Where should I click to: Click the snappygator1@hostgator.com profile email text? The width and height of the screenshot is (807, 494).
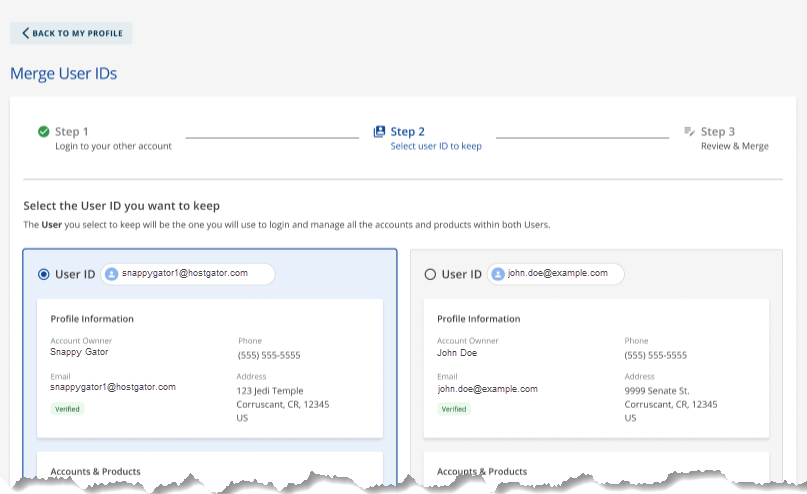click(113, 387)
